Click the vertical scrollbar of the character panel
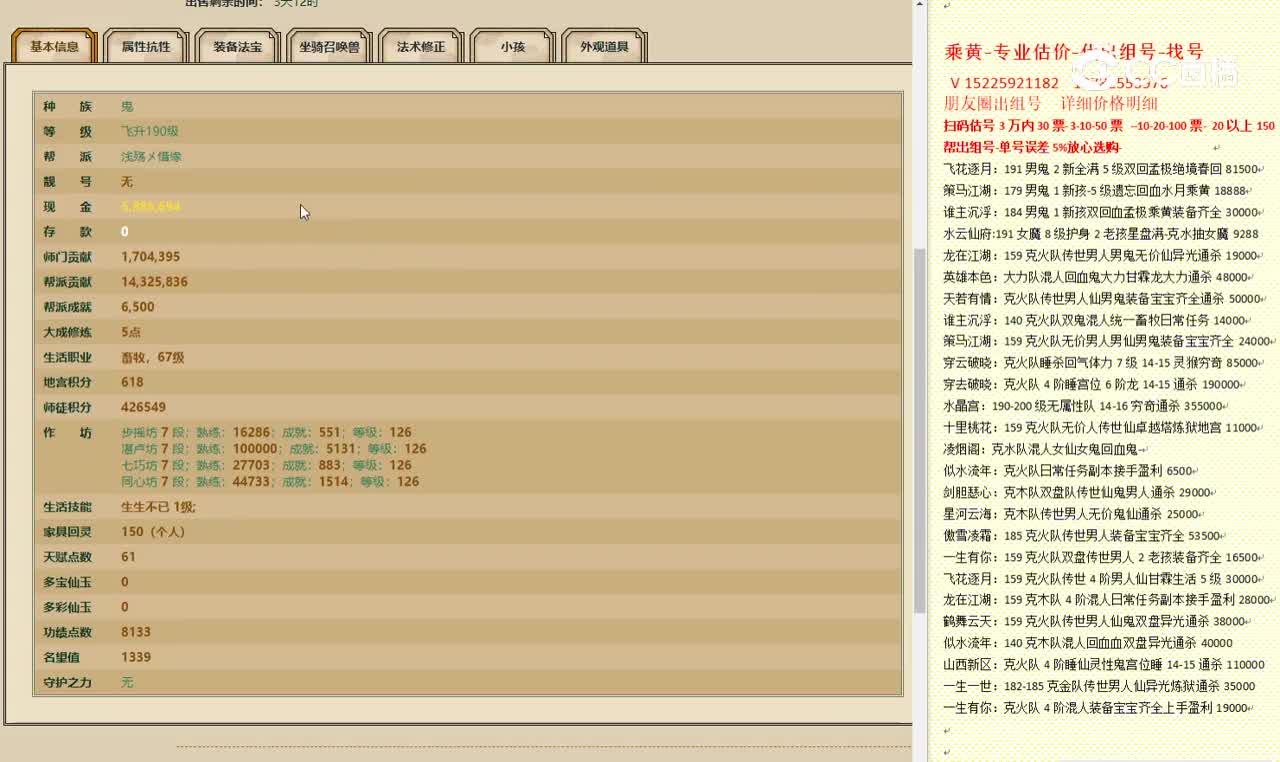Image resolution: width=1280 pixels, height=762 pixels. point(920,430)
